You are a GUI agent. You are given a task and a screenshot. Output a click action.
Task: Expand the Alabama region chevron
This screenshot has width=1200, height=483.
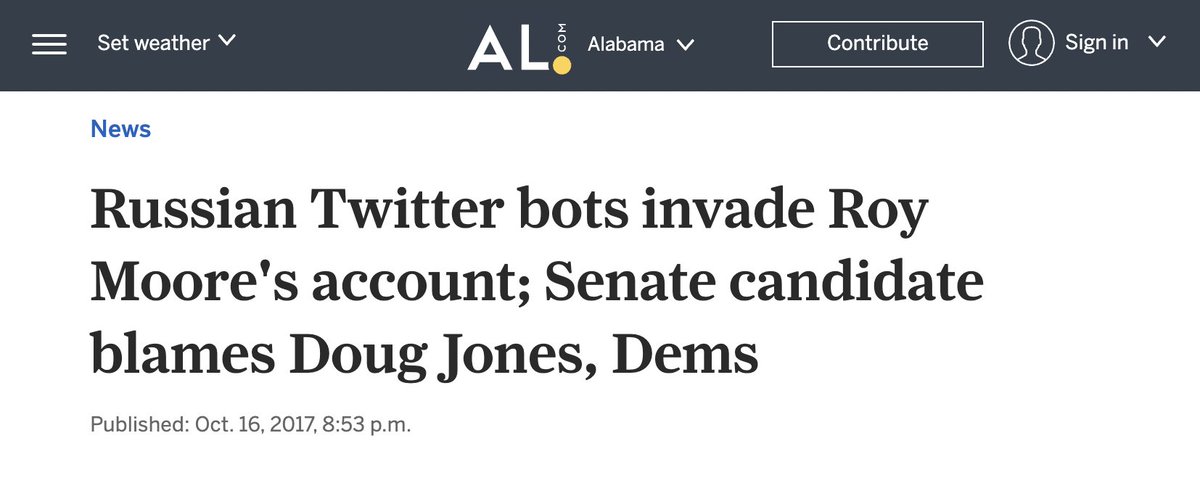(x=685, y=45)
